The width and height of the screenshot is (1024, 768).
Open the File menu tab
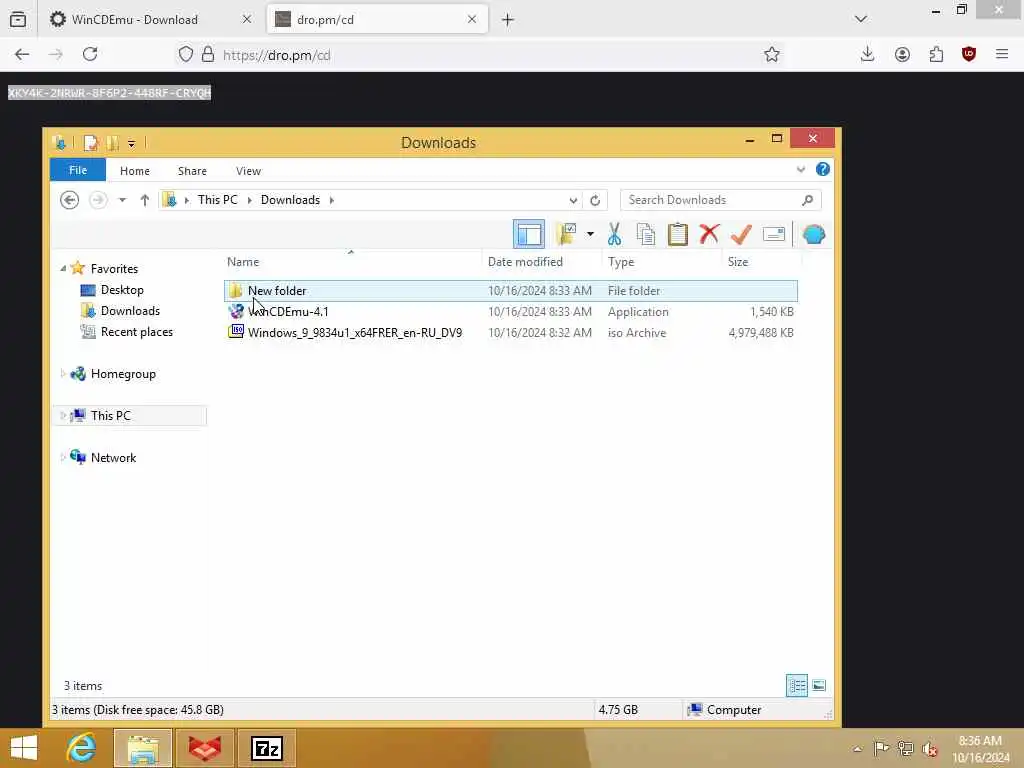78,170
